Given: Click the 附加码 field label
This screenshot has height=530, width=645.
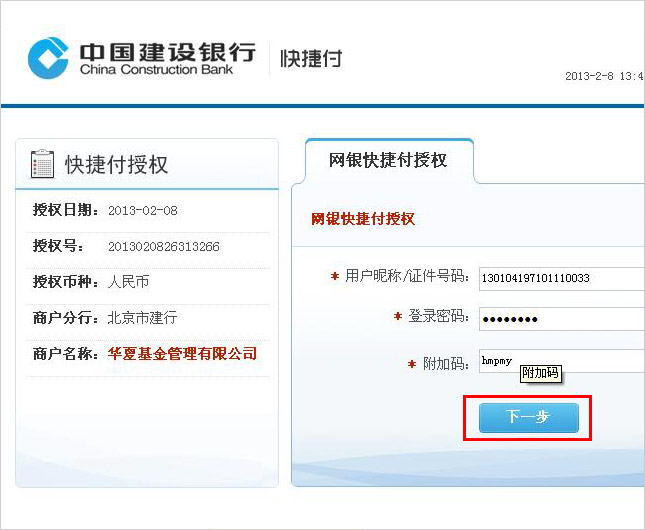Looking at the screenshot, I should click(446, 364).
